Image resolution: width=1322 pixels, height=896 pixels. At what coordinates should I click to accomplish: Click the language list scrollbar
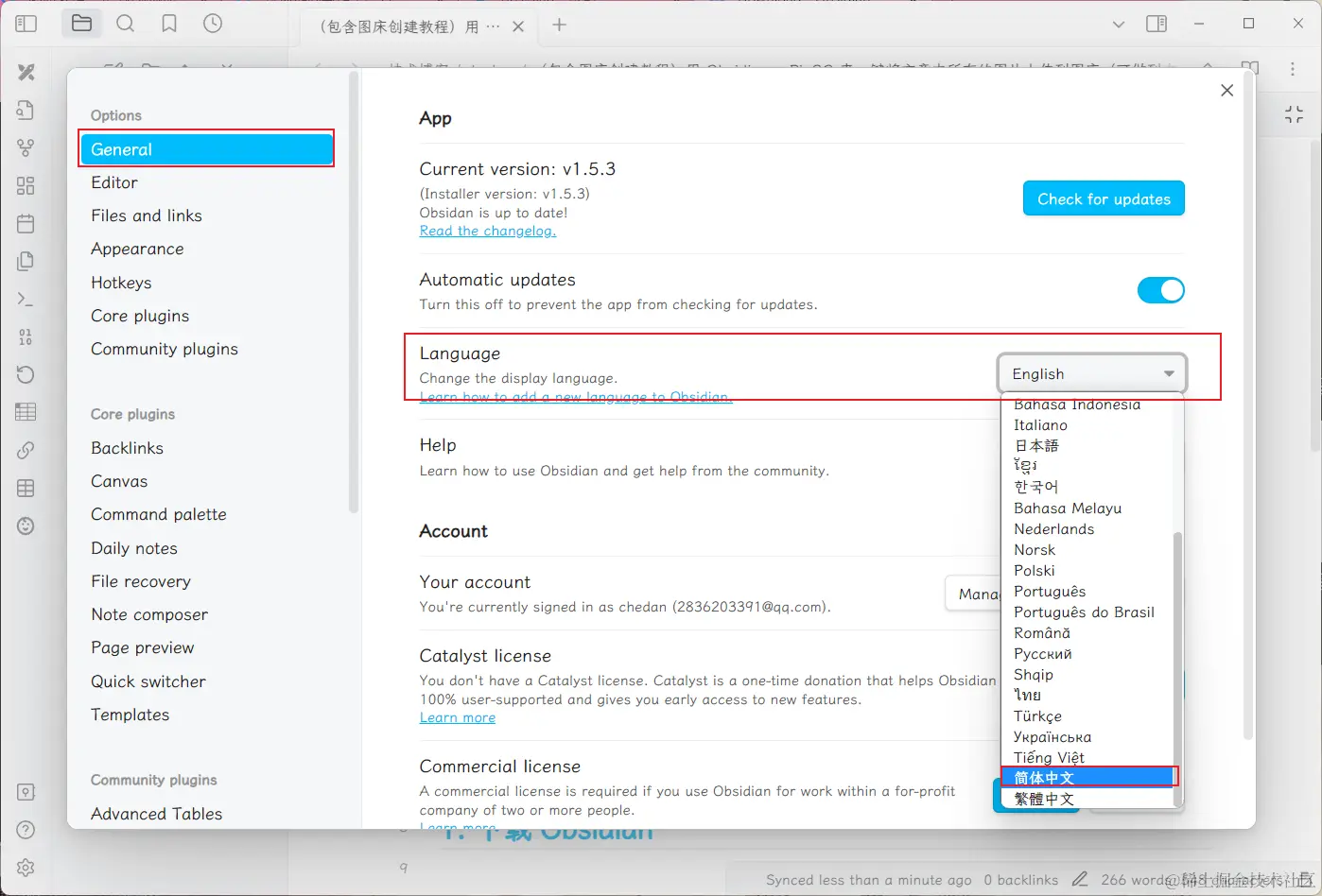tap(1177, 669)
